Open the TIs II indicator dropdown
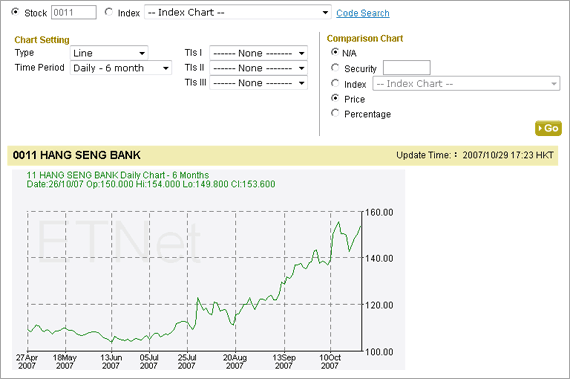 tap(258, 68)
